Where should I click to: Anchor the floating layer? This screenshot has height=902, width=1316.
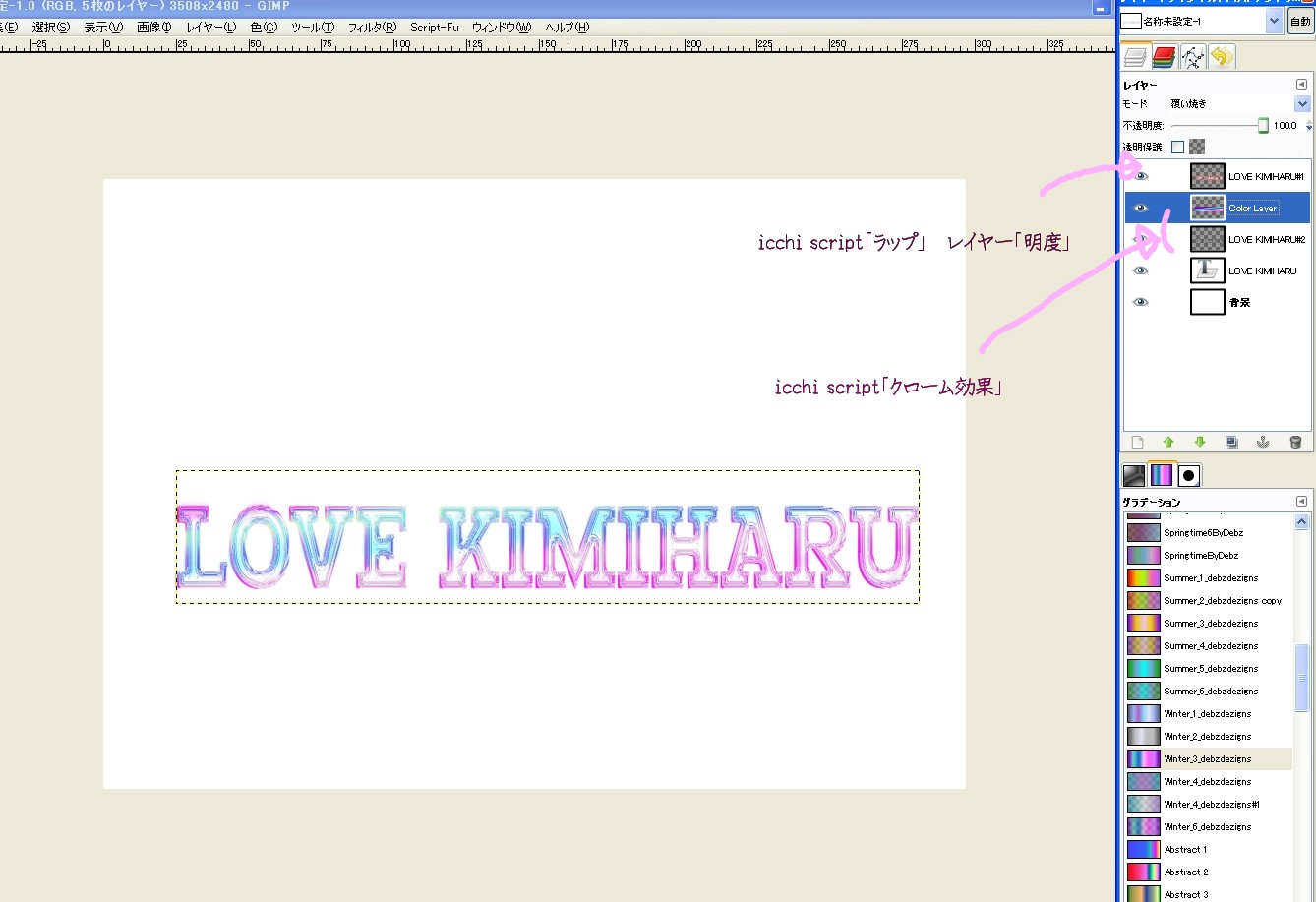click(x=1263, y=443)
